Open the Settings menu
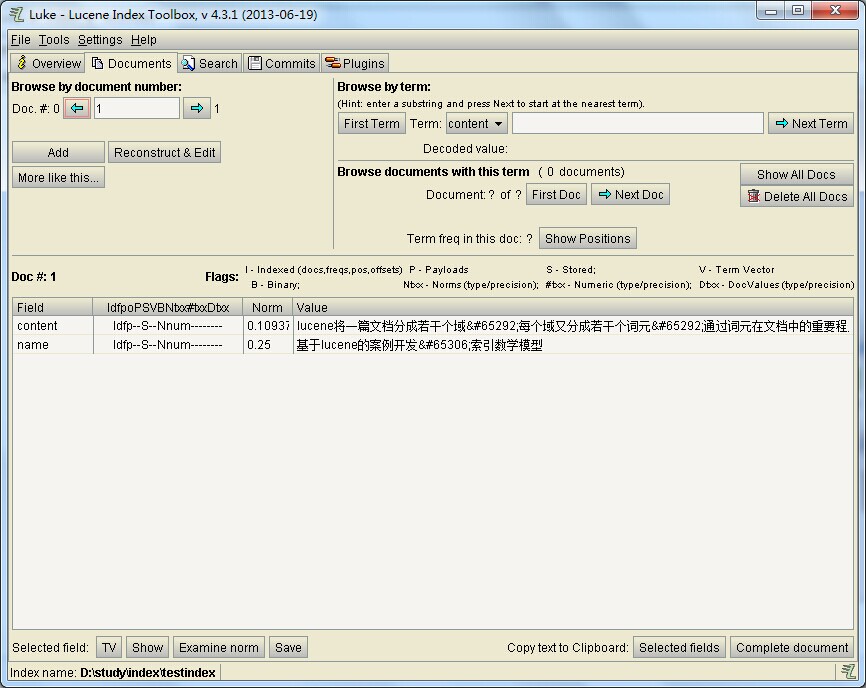The height and width of the screenshot is (688, 866). (100, 40)
